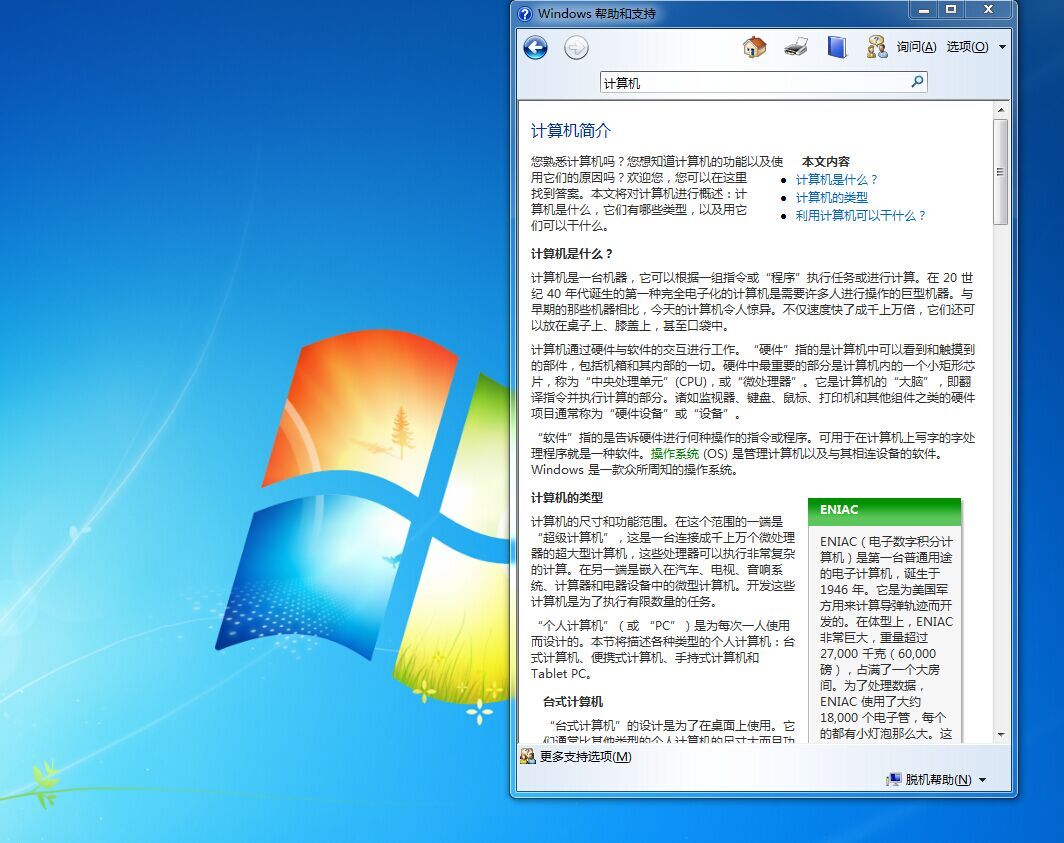The image size is (1064, 843).
Task: Focus the search box containing 计算机
Action: (763, 83)
